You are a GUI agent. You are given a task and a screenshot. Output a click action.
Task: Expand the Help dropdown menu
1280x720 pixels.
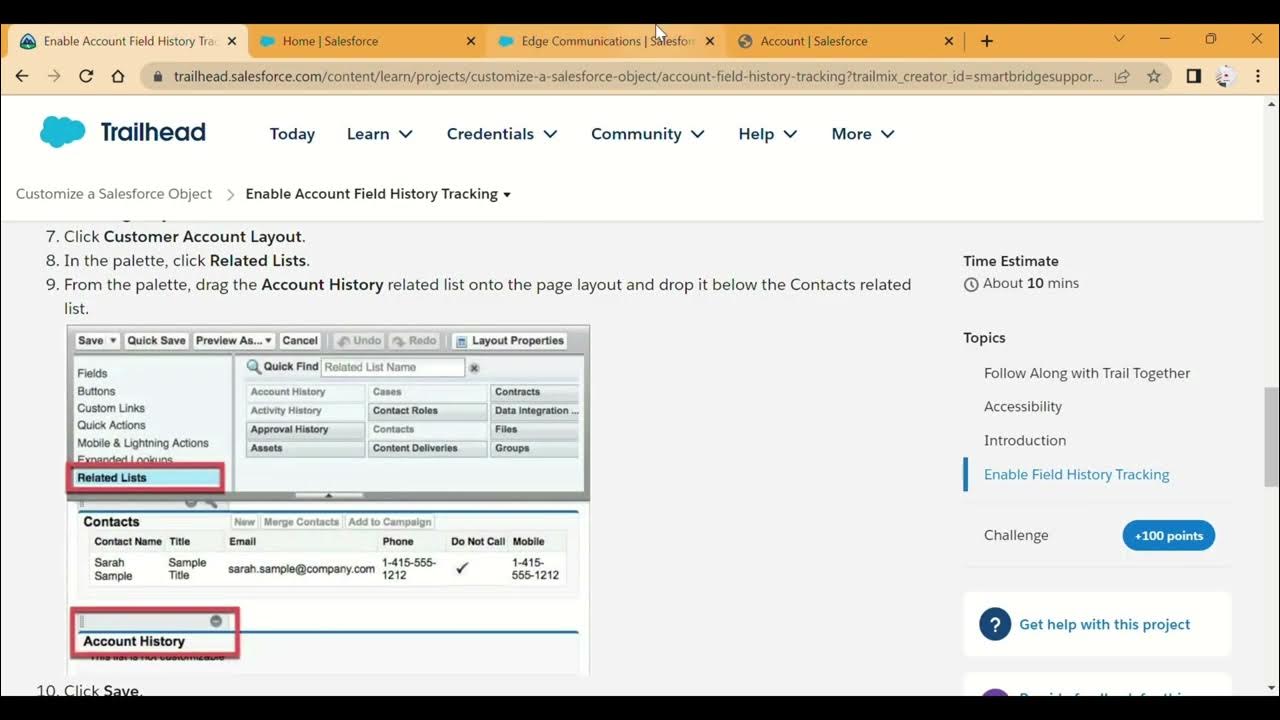pyautogui.click(x=768, y=134)
